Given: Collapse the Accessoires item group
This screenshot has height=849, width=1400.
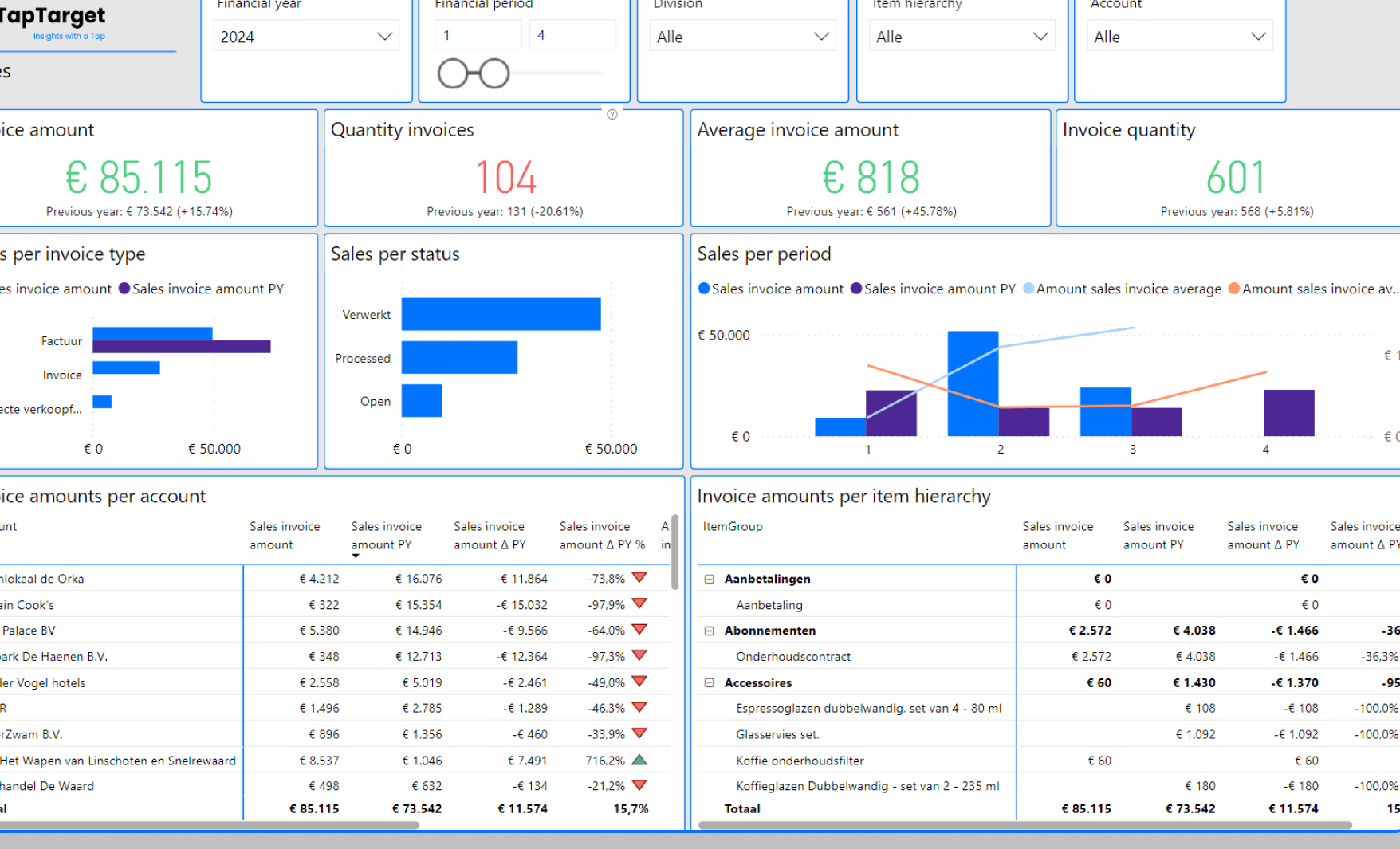Looking at the screenshot, I should click(709, 683).
